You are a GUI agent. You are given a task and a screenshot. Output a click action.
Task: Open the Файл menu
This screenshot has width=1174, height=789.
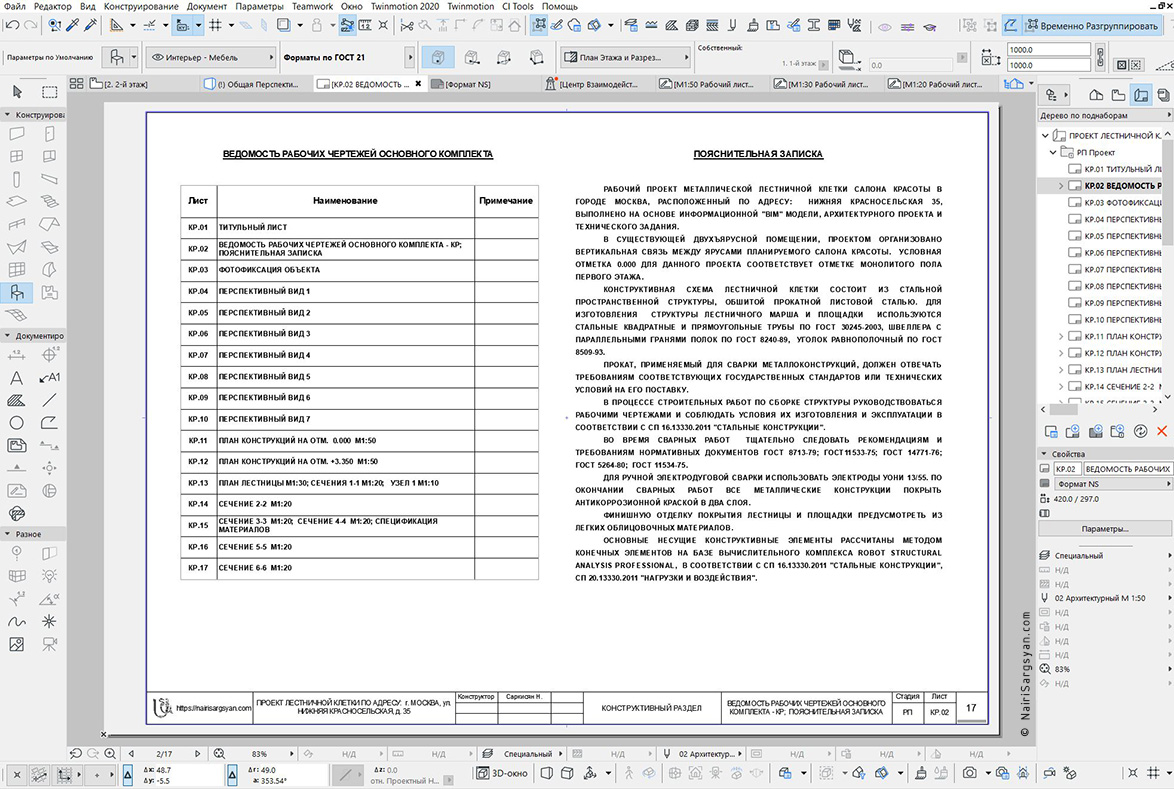[14, 6]
